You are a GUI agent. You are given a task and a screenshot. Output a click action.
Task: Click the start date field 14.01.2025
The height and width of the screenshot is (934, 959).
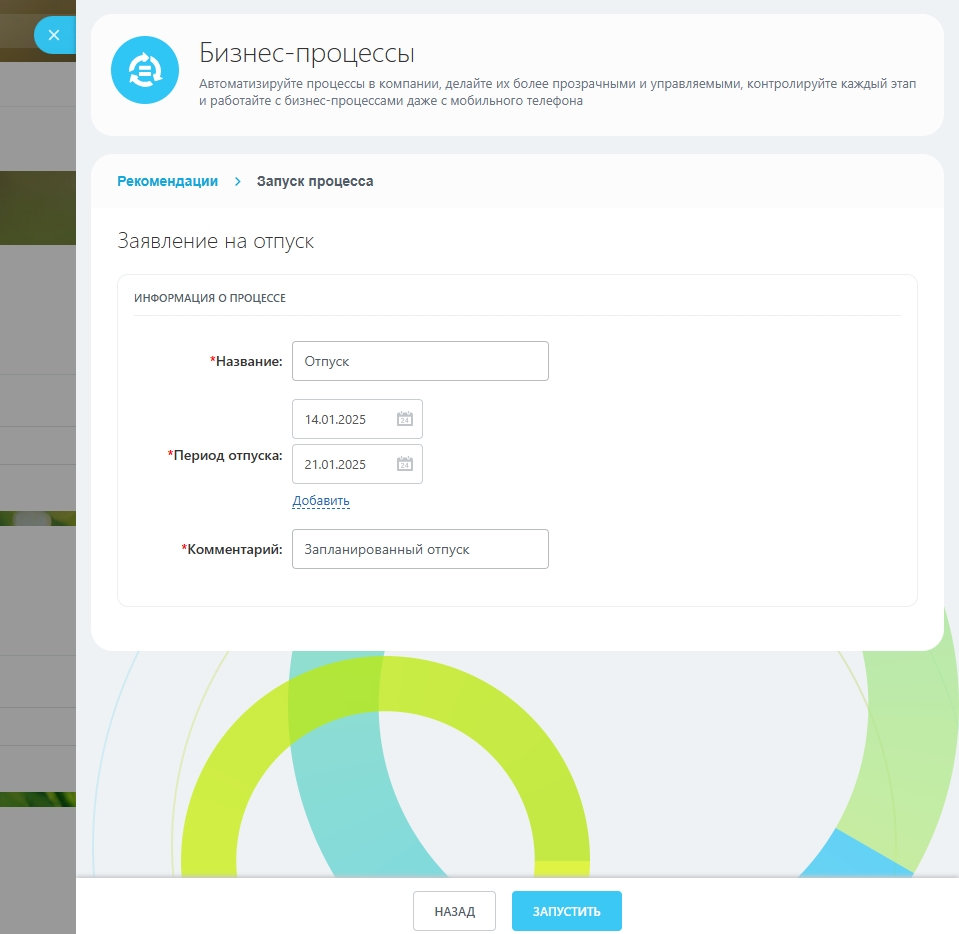[345, 419]
